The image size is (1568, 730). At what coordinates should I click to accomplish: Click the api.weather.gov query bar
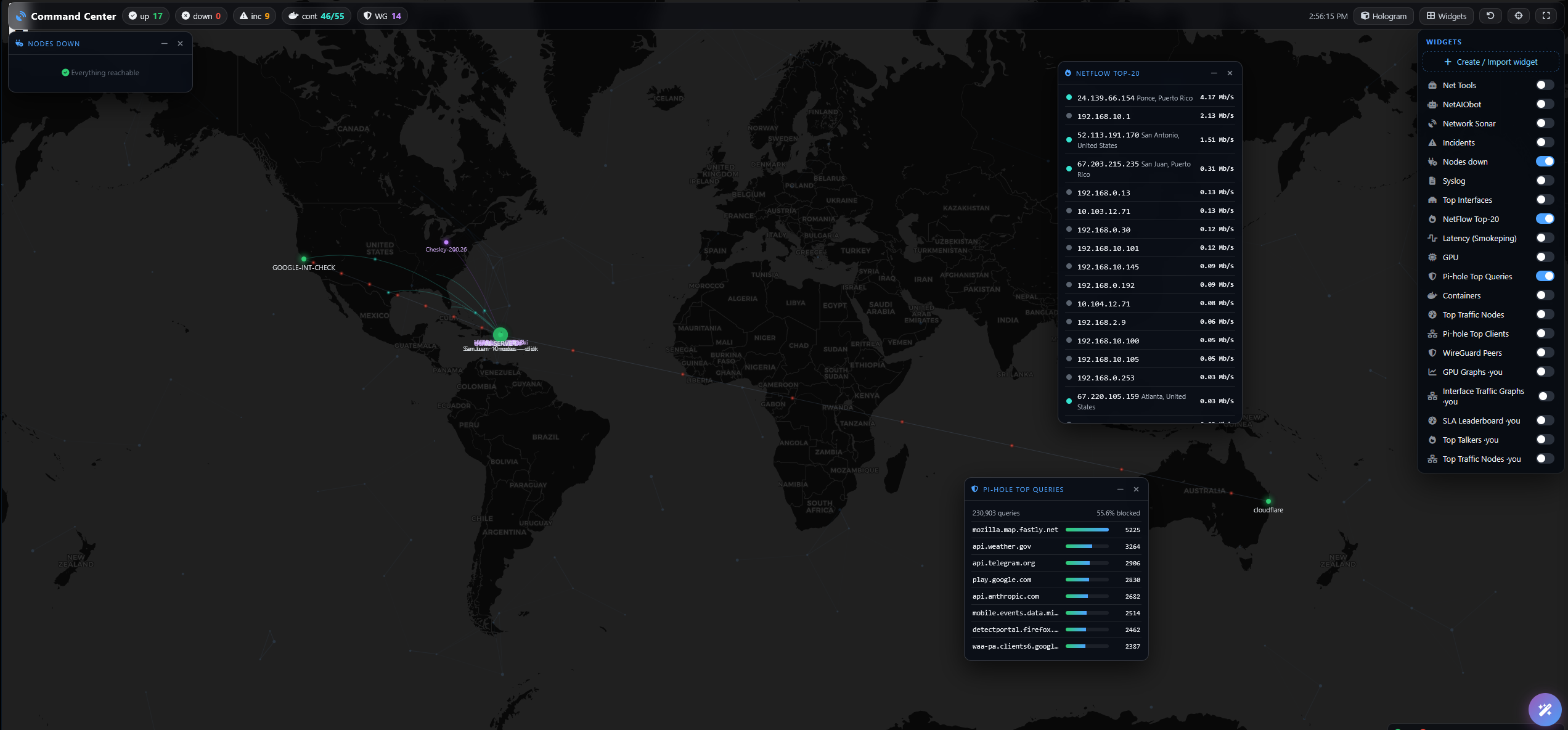point(1087,546)
